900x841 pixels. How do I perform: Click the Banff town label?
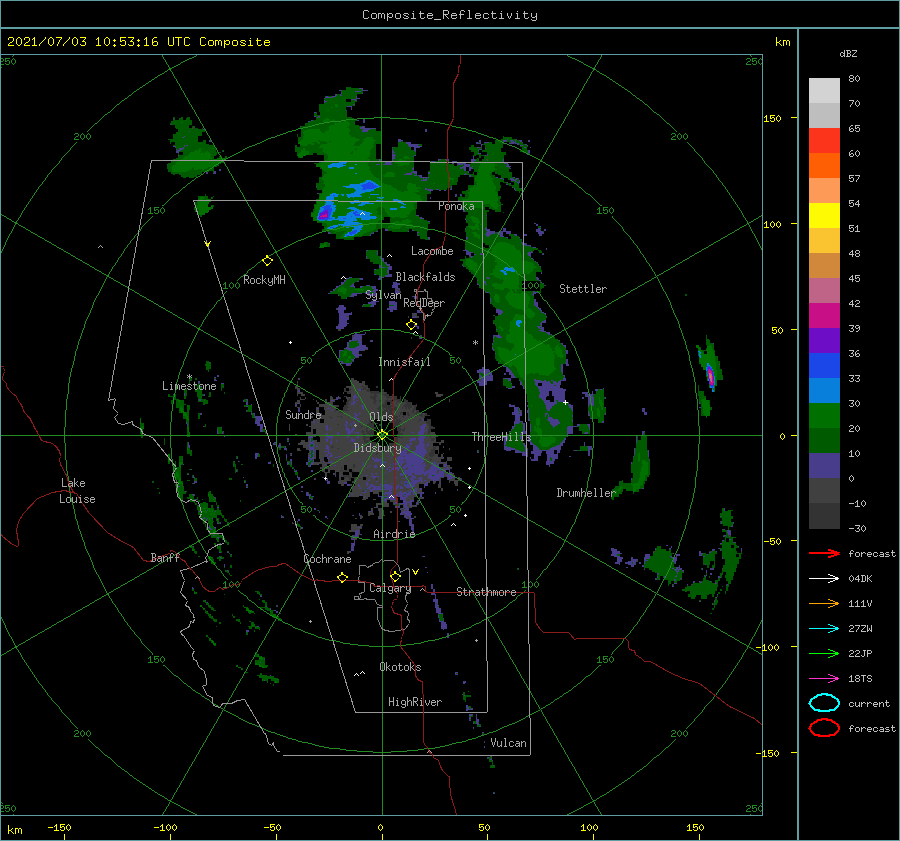click(165, 557)
